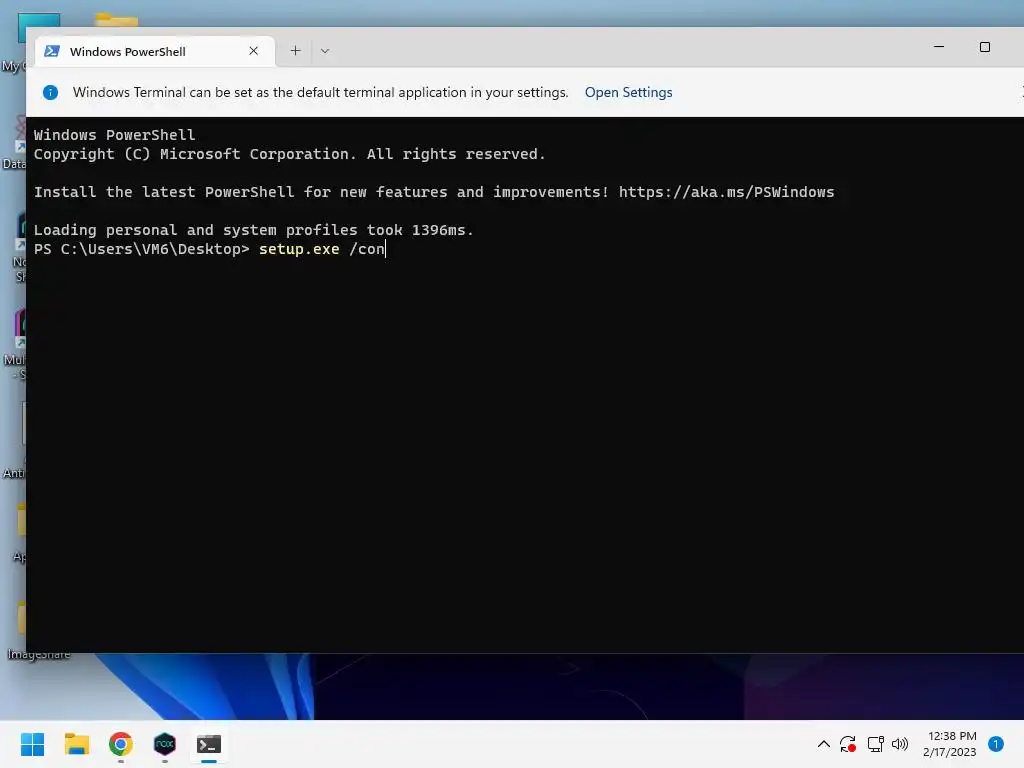The height and width of the screenshot is (768, 1024).
Task: Click the https://aka.ms/PSWindows URL text
Action: [726, 192]
